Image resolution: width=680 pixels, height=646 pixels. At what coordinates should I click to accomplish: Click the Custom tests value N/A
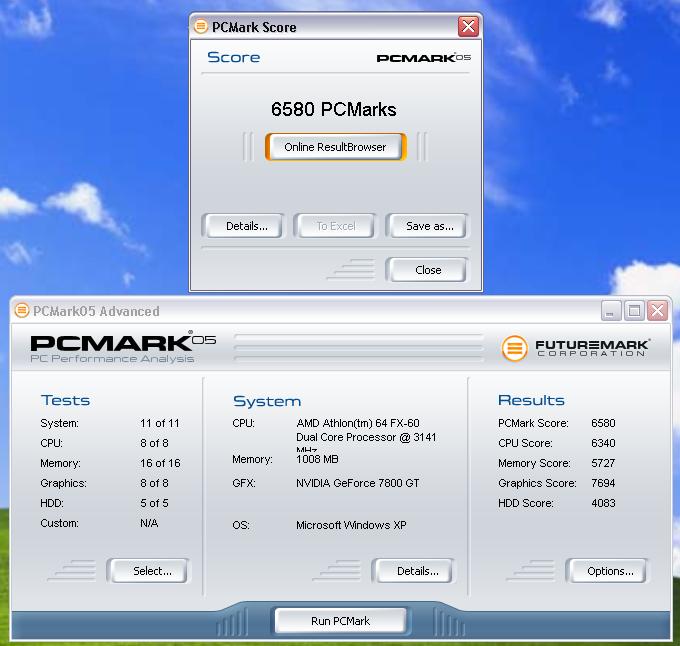(x=149, y=523)
